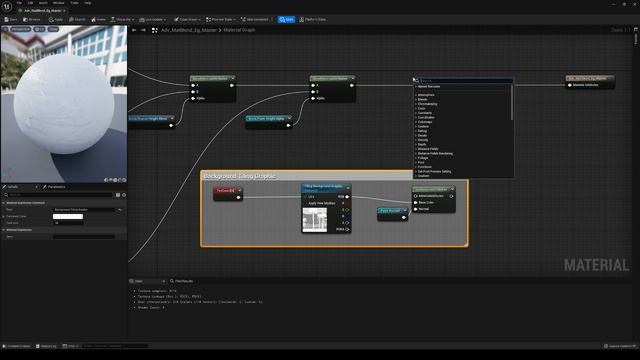Expand the Chromakeying category

point(427,104)
